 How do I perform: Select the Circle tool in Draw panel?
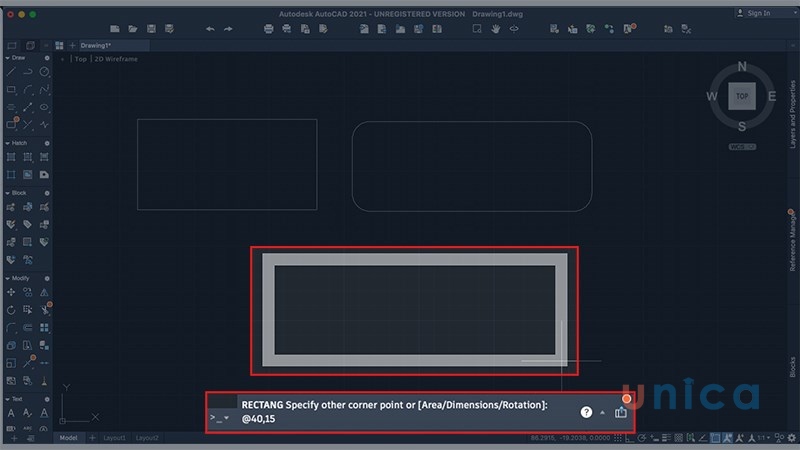pyautogui.click(x=44, y=72)
